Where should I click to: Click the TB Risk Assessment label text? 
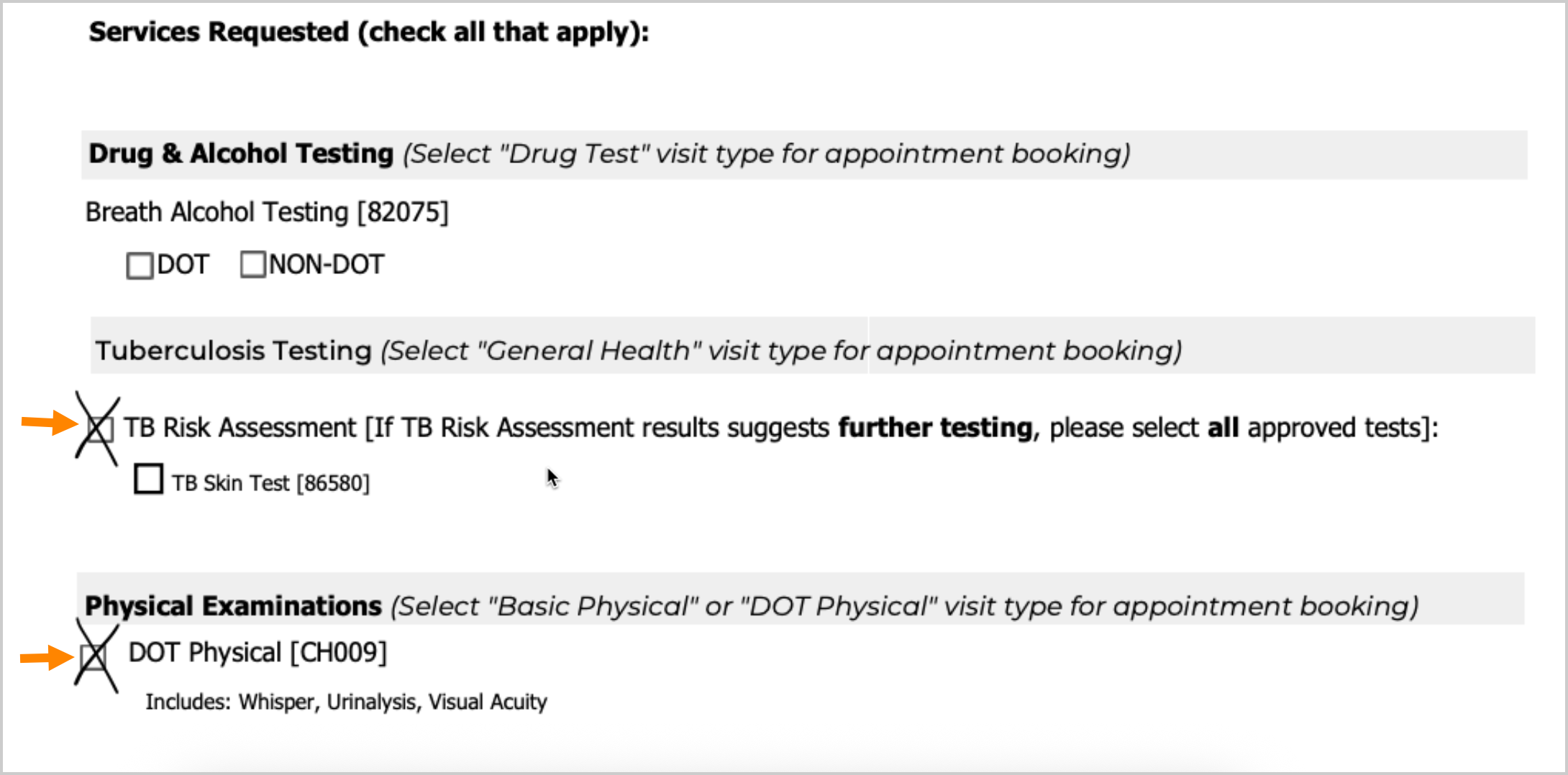click(x=240, y=428)
